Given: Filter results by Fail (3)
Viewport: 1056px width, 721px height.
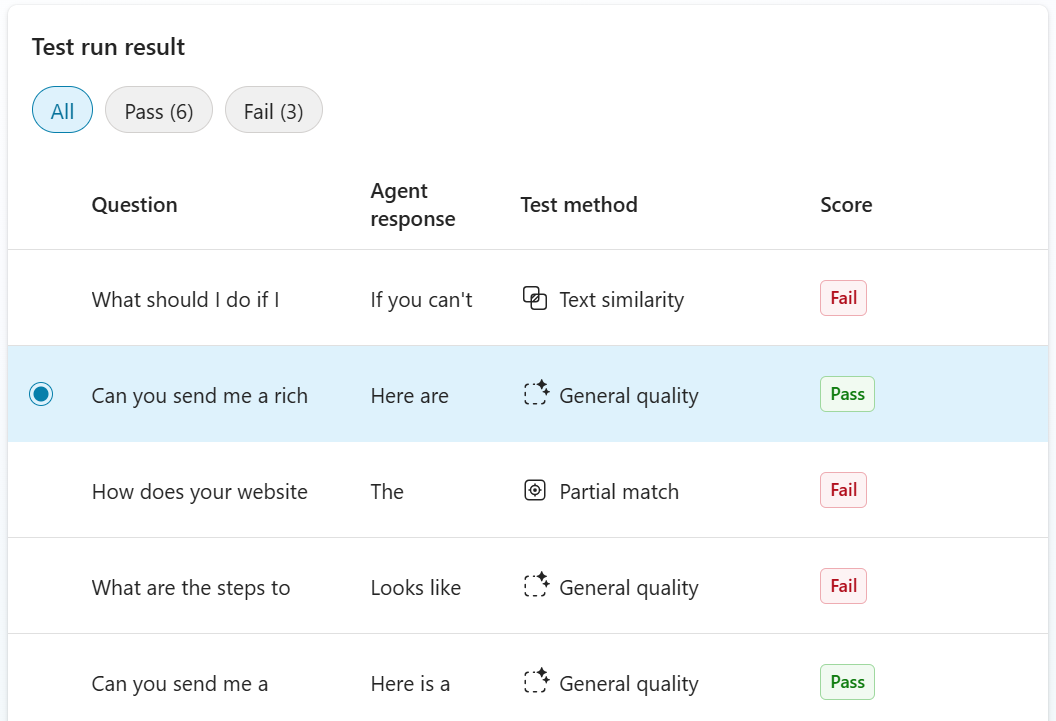Looking at the screenshot, I should click(273, 110).
